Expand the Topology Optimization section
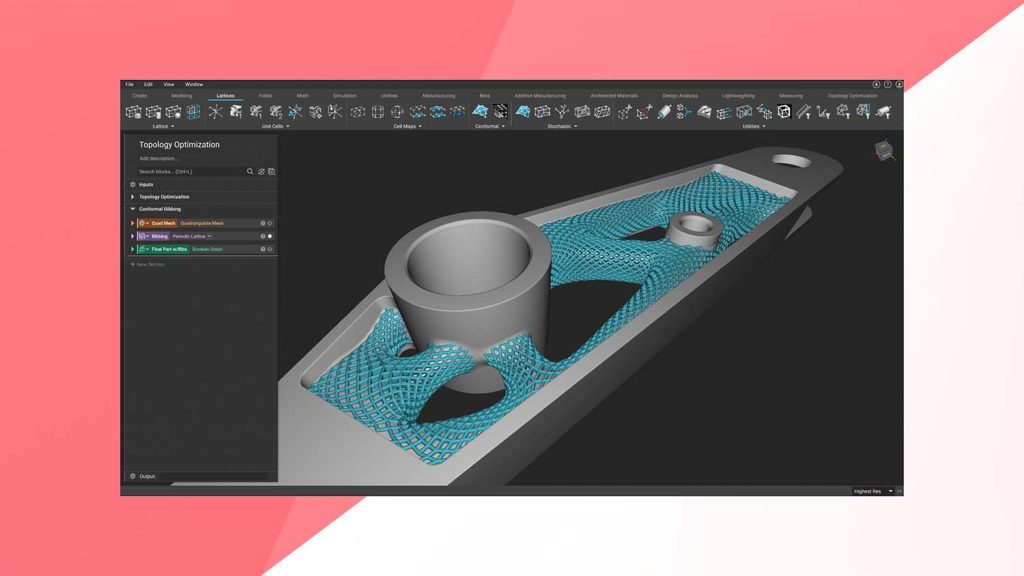Image resolution: width=1024 pixels, height=576 pixels. [130, 197]
